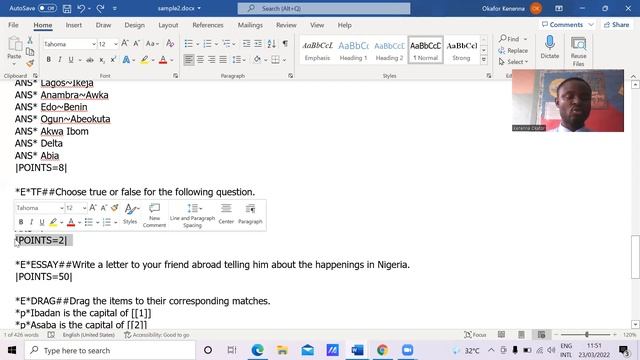This screenshot has width=640, height=360.
Task: Toggle subscript formatting
Action: 102,60
